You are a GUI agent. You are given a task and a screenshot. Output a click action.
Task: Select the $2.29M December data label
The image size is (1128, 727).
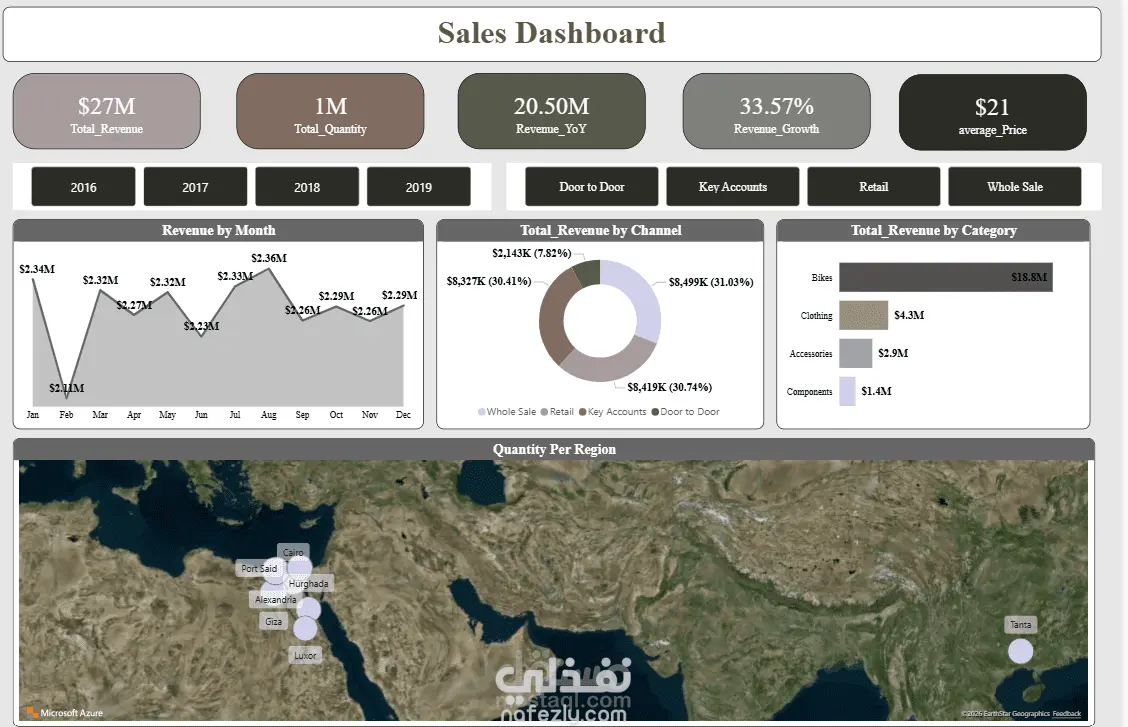coord(399,295)
